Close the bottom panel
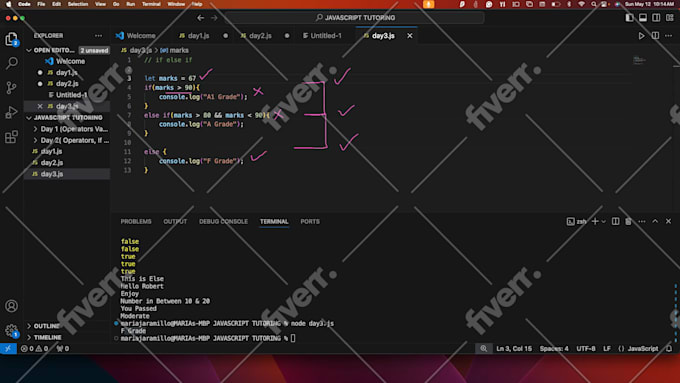Image resolution: width=680 pixels, height=383 pixels. 668,221
